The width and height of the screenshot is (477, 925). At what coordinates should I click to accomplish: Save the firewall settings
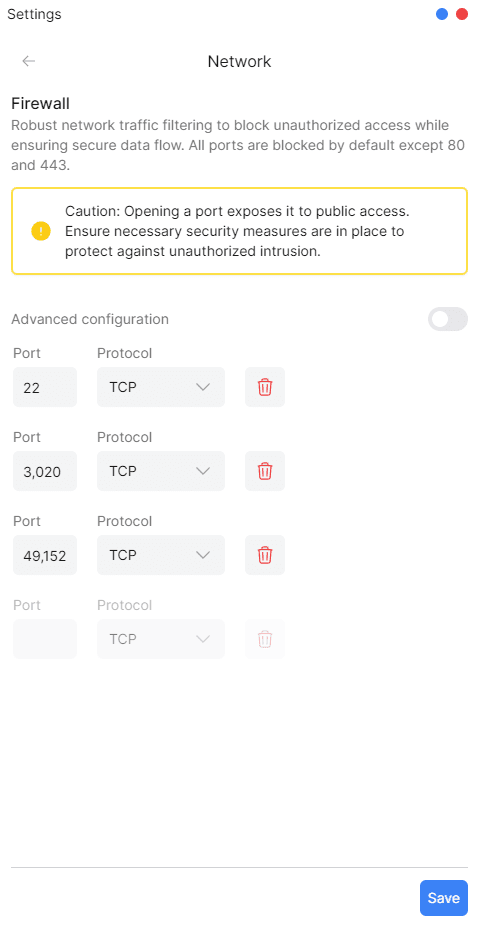(443, 898)
